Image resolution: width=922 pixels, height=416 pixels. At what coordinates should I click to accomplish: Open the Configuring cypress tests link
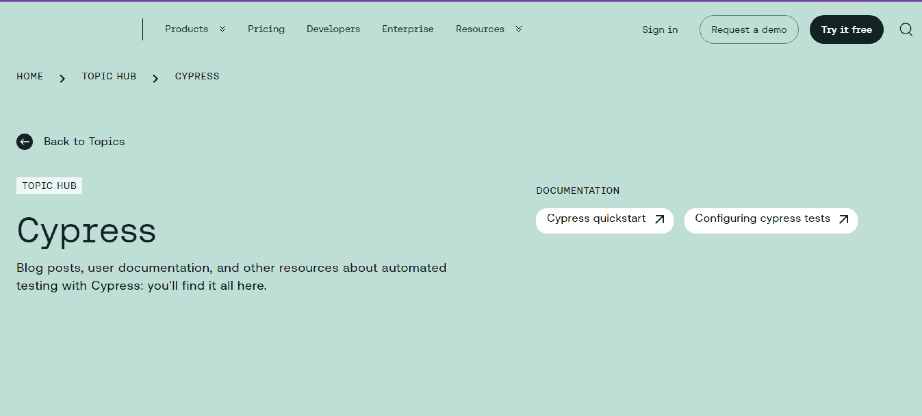coord(771,221)
